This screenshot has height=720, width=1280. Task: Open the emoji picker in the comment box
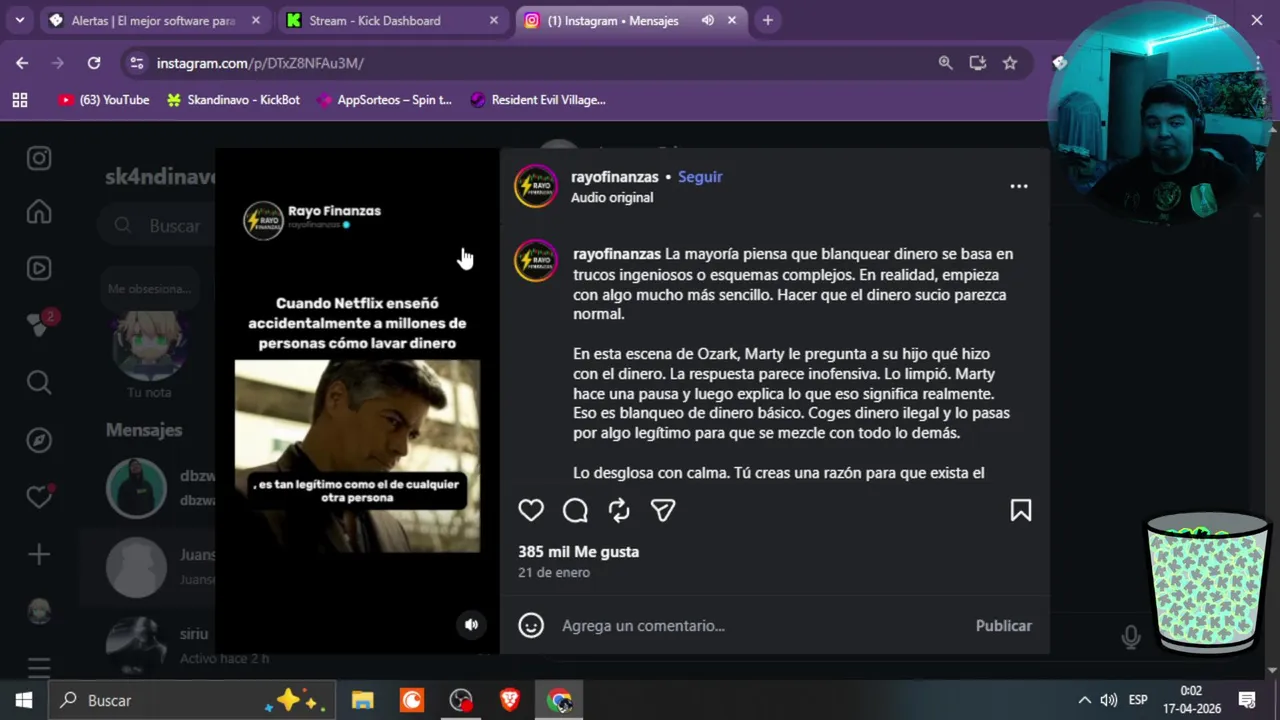pos(531,625)
